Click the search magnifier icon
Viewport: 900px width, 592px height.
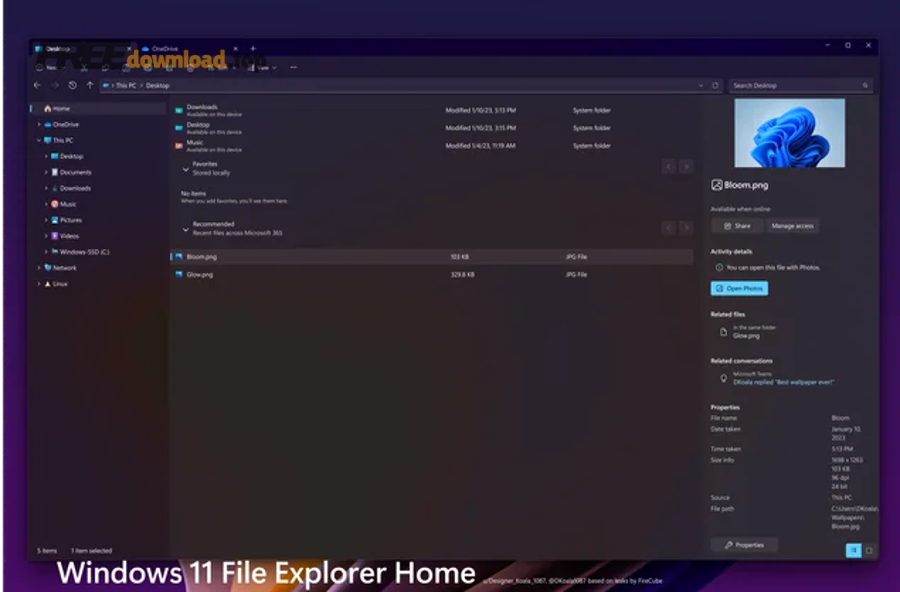pos(865,86)
